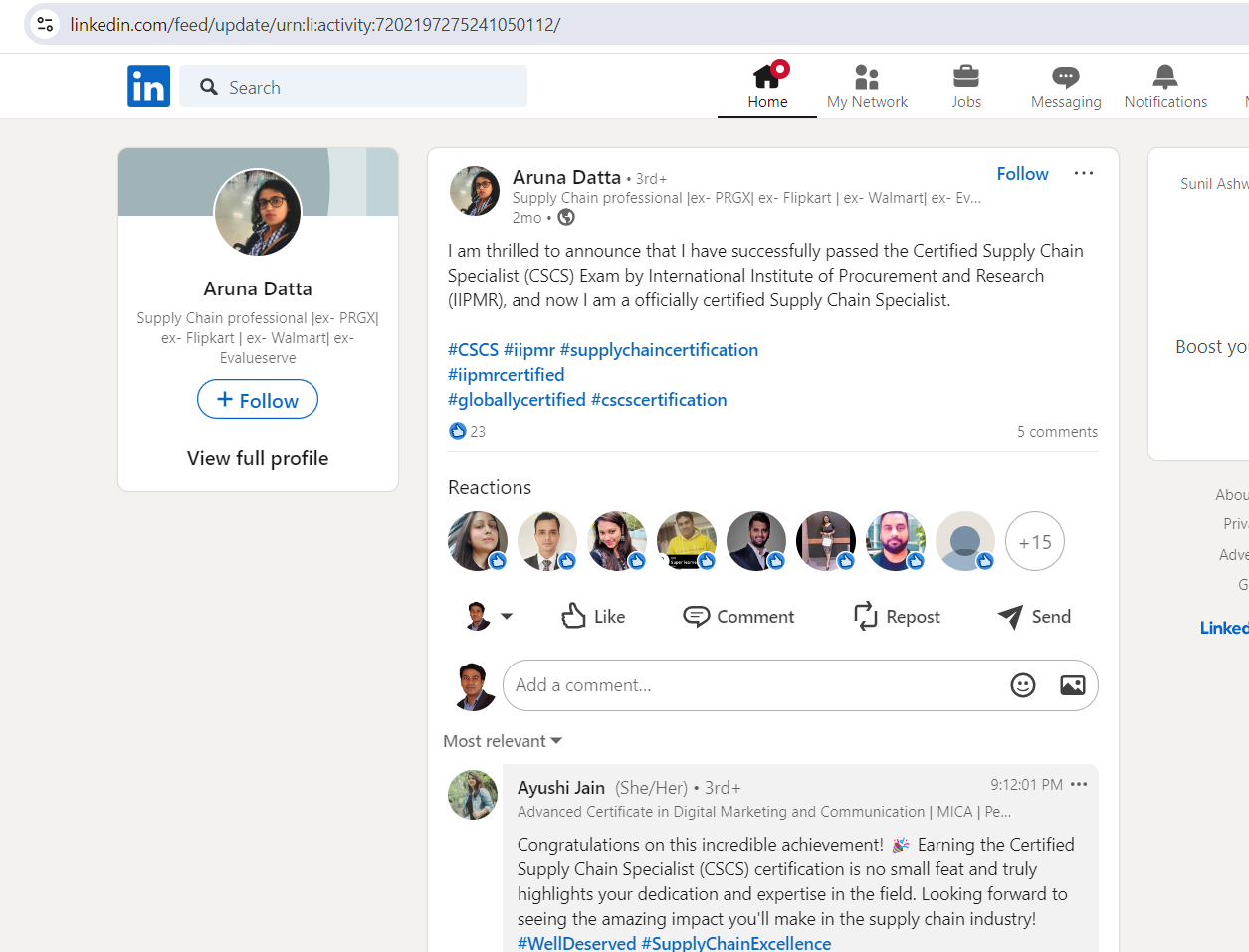Viewport: 1249px width, 952px height.
Task: Open the LinkedIn logo home link
Action: (x=148, y=87)
